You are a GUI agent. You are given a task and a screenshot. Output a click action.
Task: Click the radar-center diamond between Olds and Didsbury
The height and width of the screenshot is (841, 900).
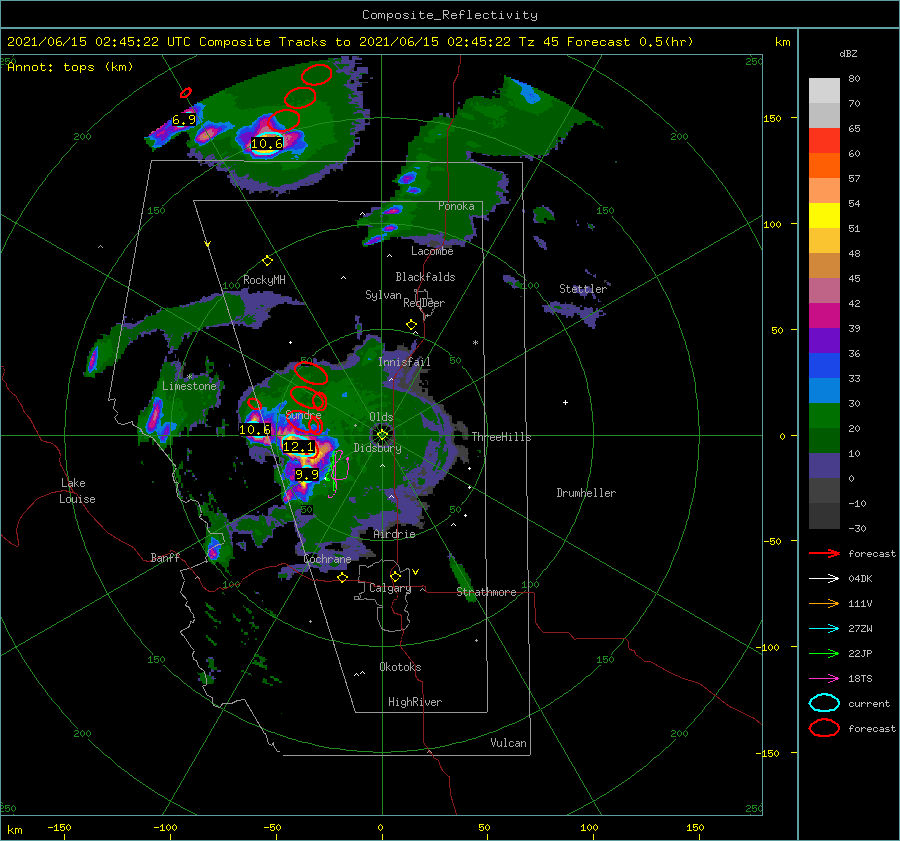pos(382,435)
